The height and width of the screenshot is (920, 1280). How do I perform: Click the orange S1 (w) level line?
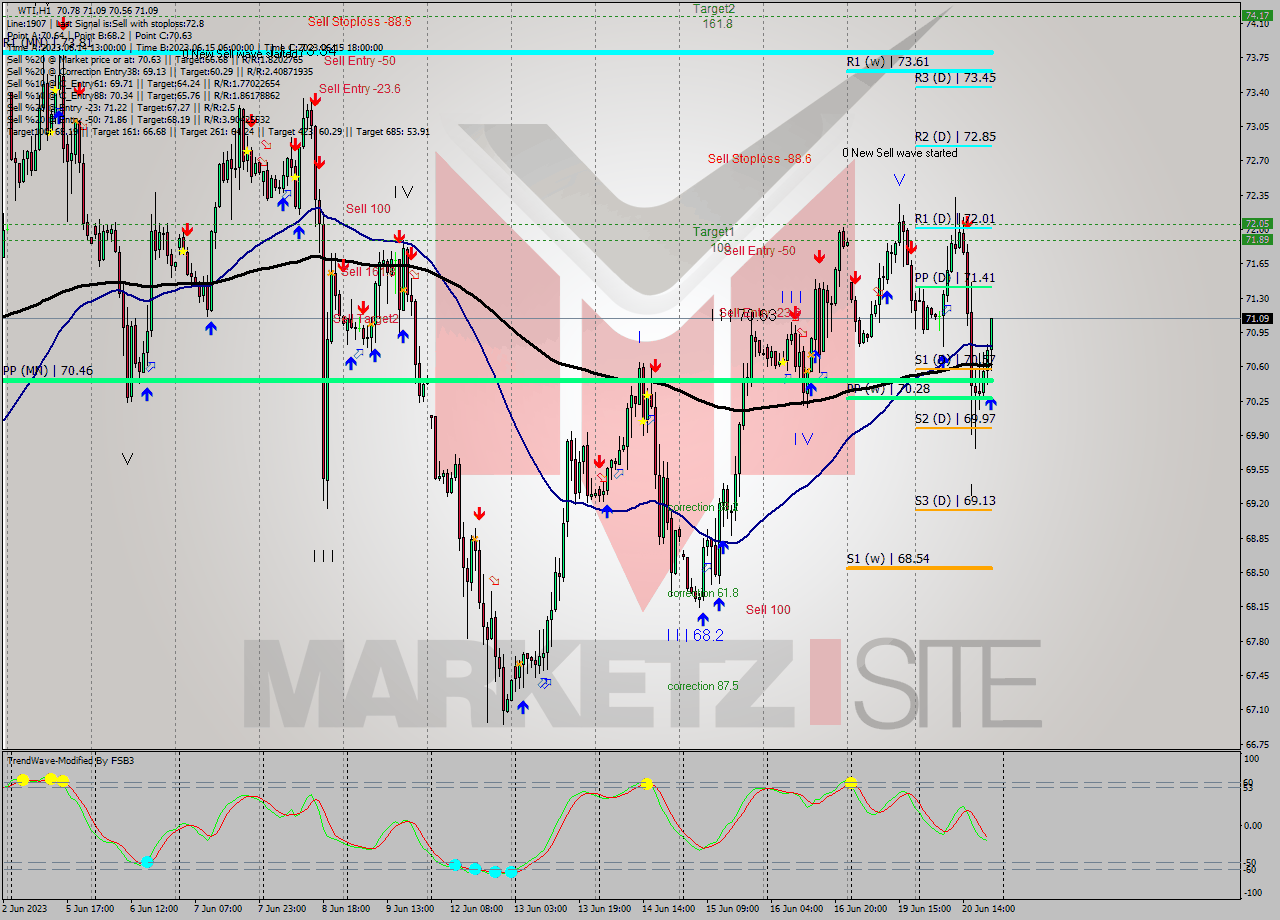[x=919, y=568]
